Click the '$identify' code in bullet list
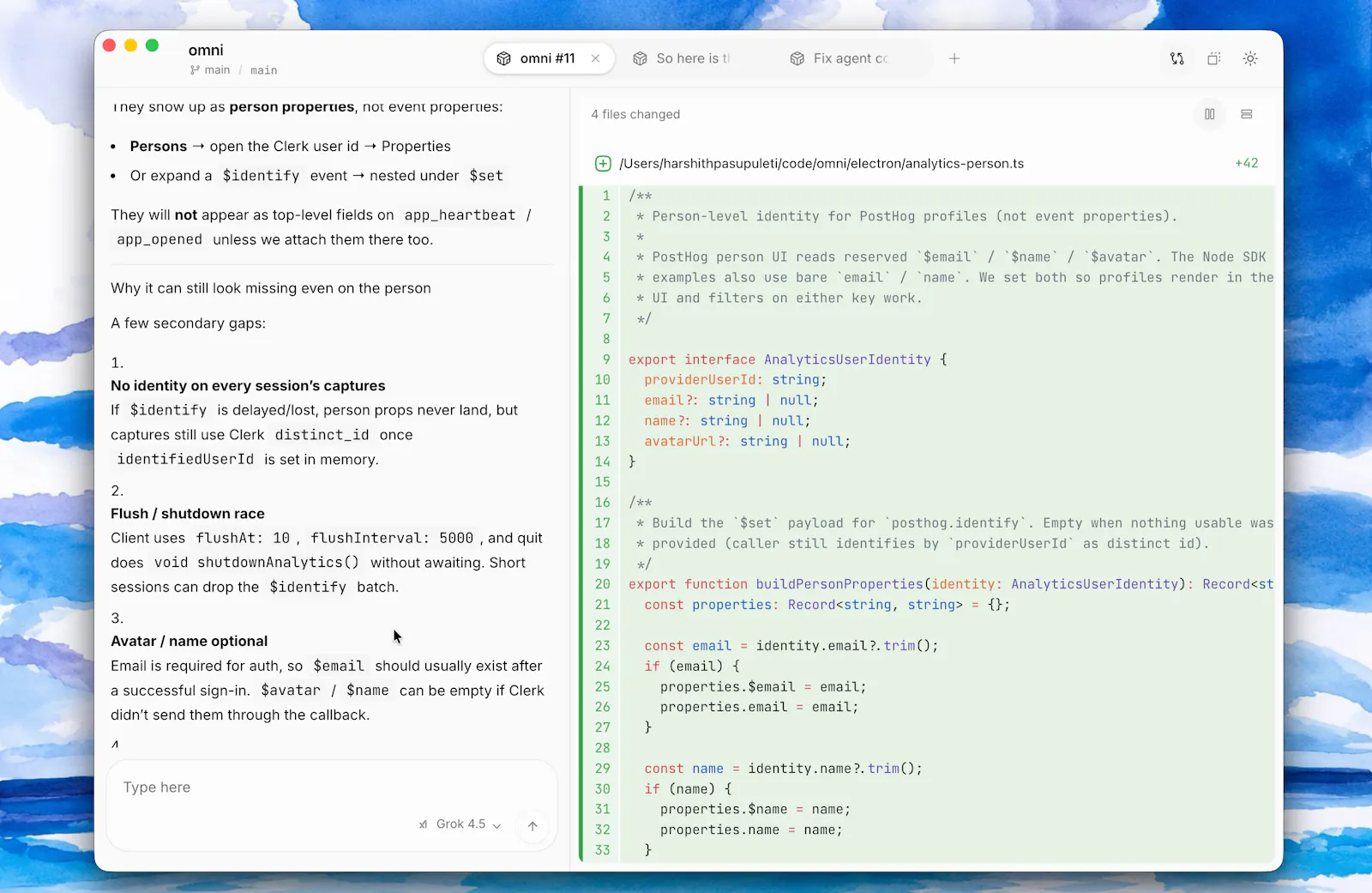The image size is (1372, 893). tap(261, 176)
